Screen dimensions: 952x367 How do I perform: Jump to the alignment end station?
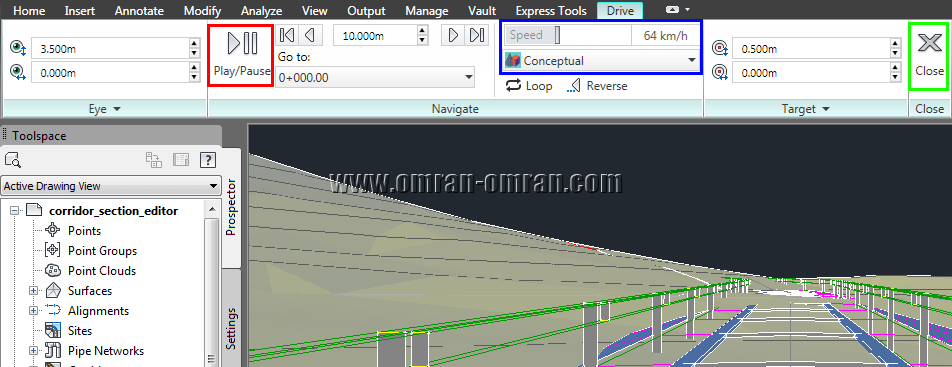[x=477, y=35]
